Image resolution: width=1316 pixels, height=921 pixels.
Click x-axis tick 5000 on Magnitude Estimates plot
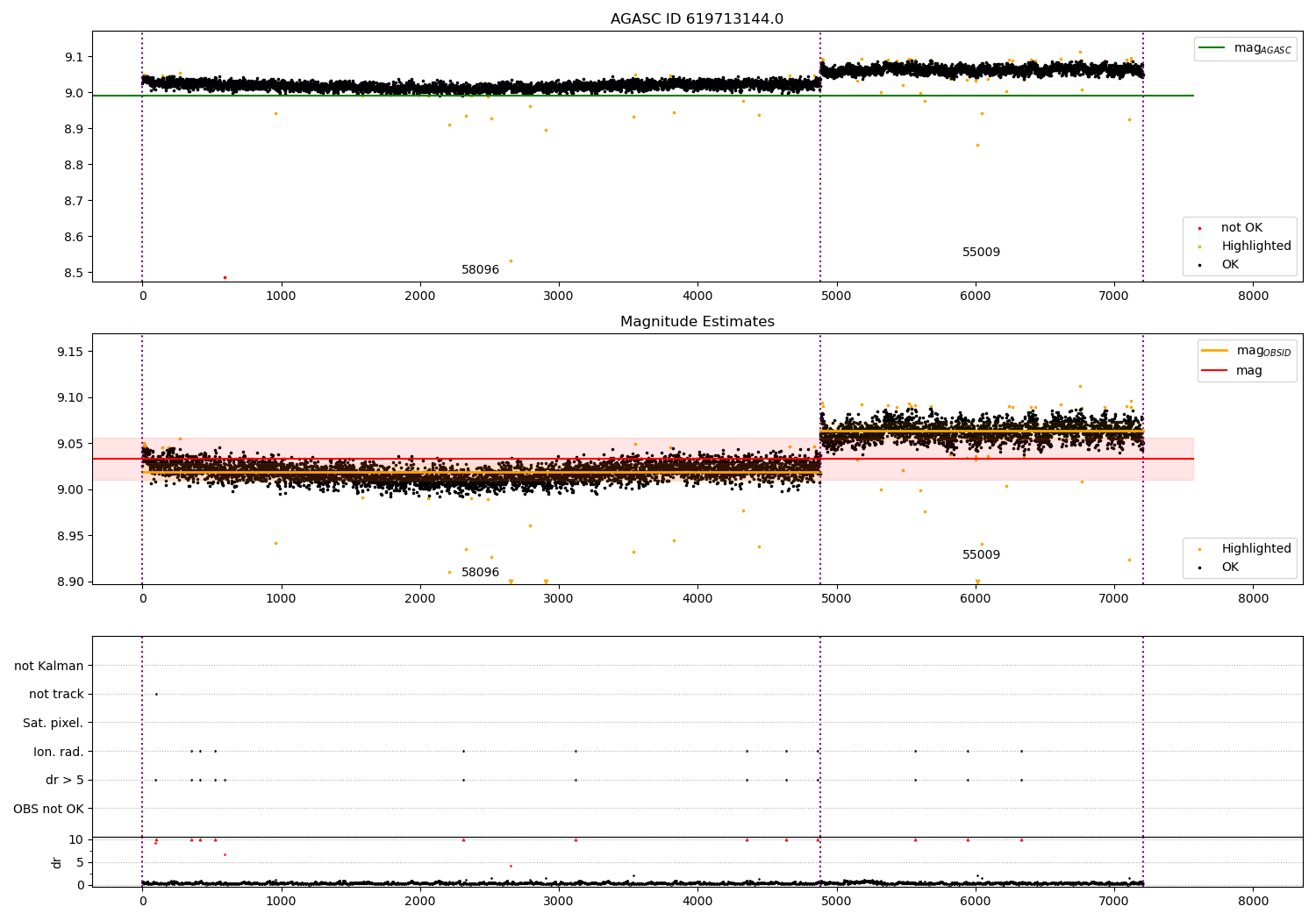pyautogui.click(x=836, y=599)
